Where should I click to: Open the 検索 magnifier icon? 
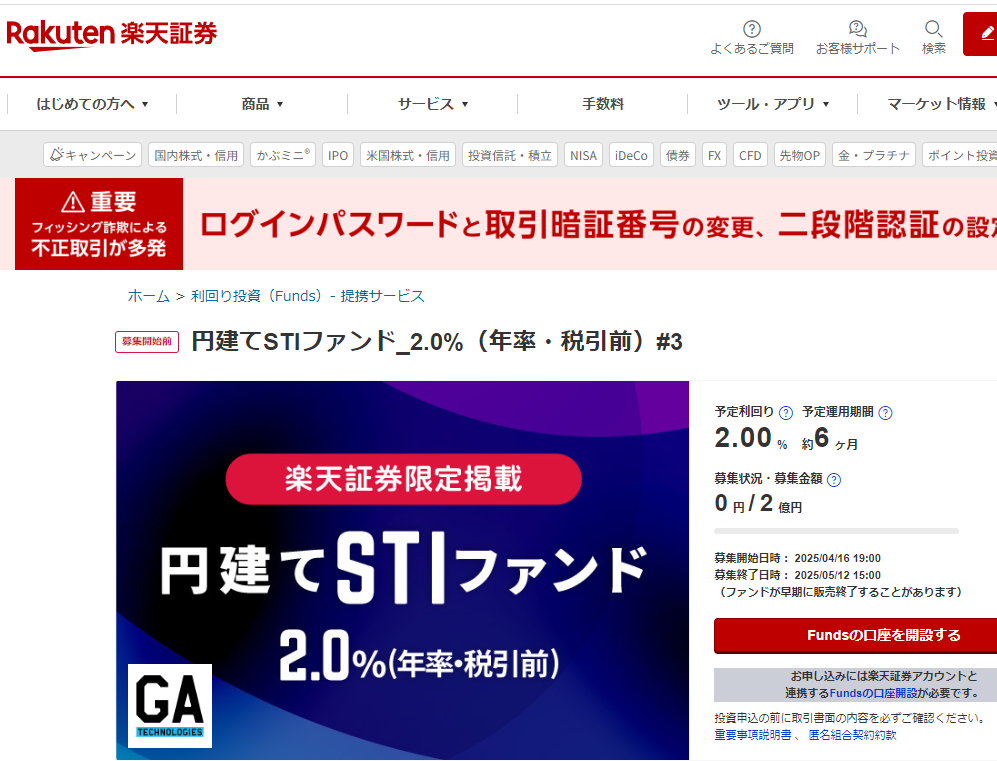(x=933, y=29)
